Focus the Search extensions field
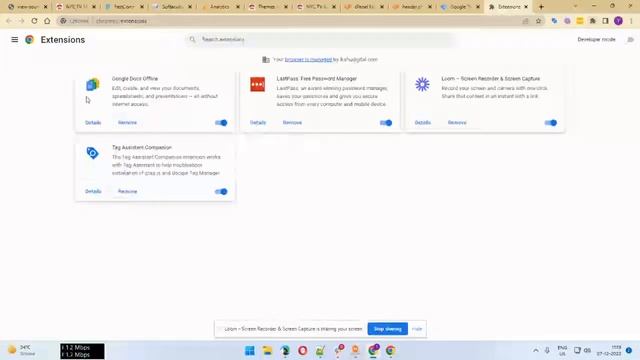Viewport: 640px width, 360px height. [320, 39]
